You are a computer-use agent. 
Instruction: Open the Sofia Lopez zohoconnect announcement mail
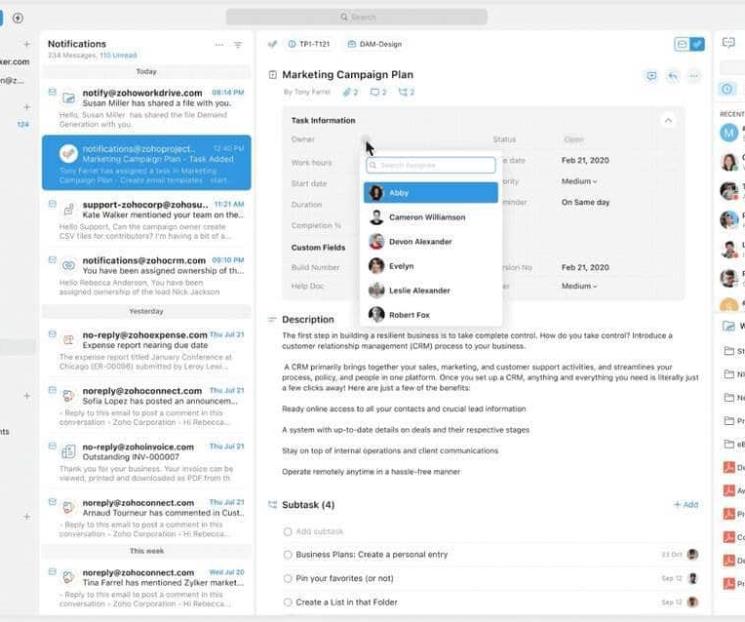[146, 406]
